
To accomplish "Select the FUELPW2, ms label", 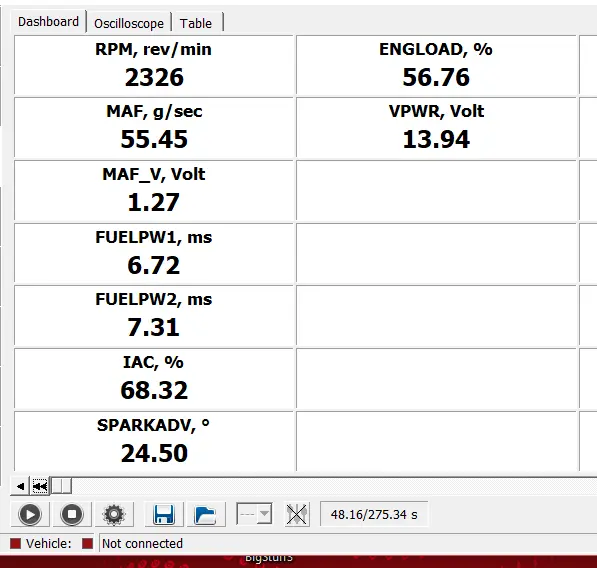I will click(x=154, y=300).
